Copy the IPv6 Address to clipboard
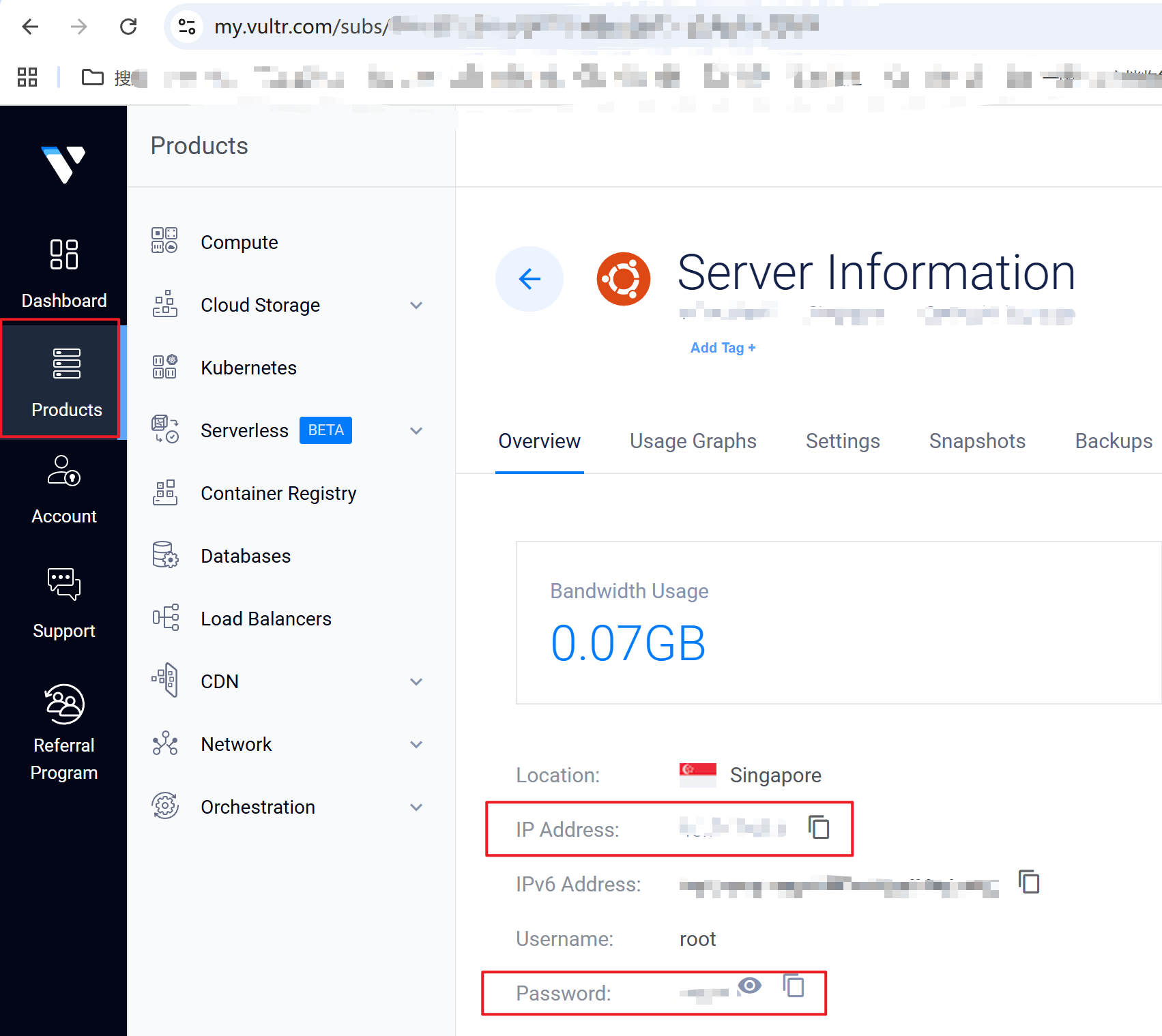1162x1036 pixels. 1028,882
